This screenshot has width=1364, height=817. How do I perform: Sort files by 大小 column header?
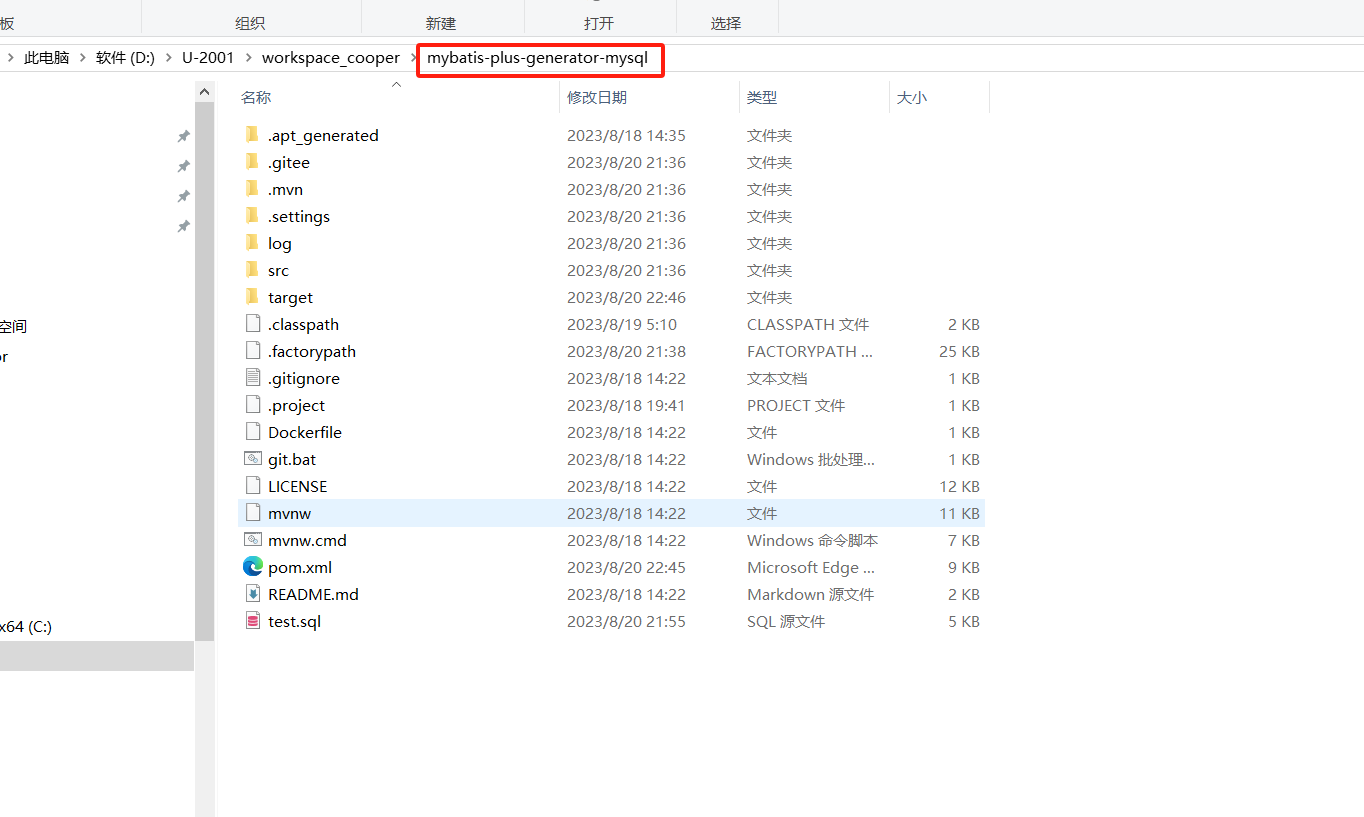912,97
